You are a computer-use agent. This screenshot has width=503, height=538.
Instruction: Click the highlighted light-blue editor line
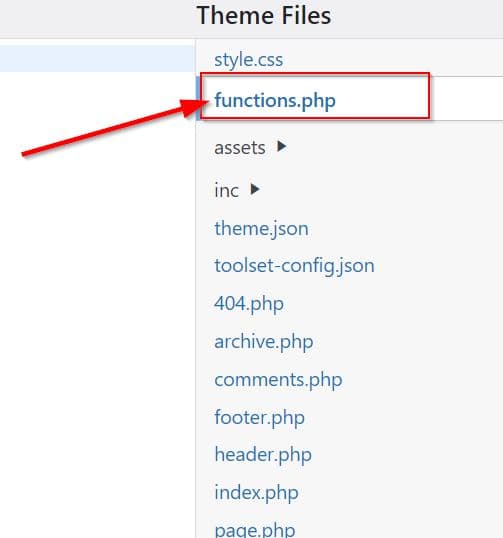click(97, 59)
